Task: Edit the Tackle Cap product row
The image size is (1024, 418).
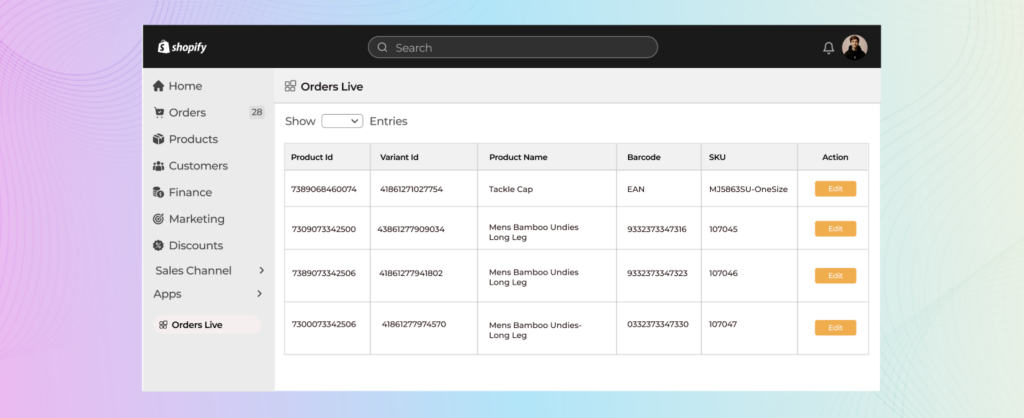Action: tap(835, 189)
